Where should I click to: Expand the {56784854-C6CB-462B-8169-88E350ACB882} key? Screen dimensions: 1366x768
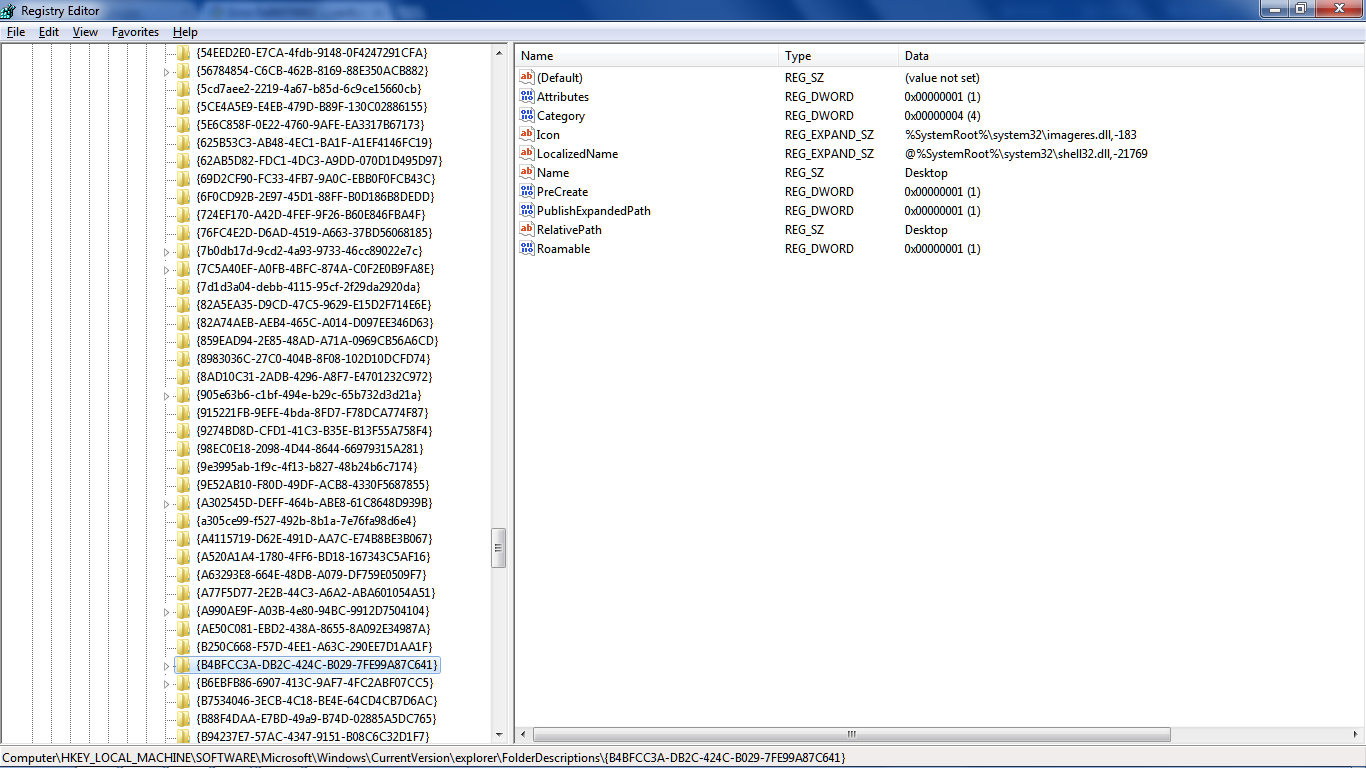coord(167,71)
